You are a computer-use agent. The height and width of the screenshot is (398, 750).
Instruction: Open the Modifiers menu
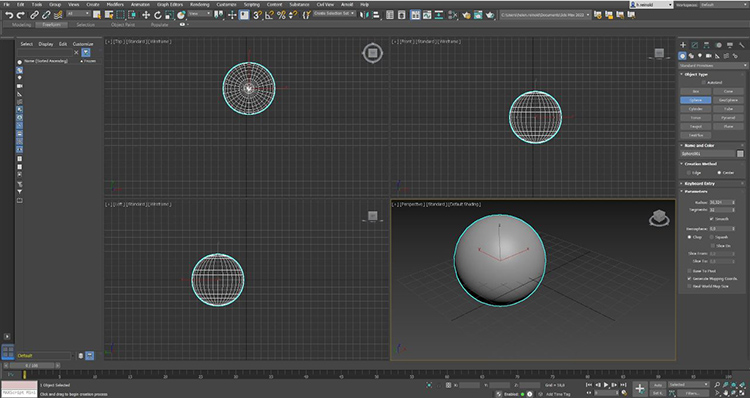115,4
